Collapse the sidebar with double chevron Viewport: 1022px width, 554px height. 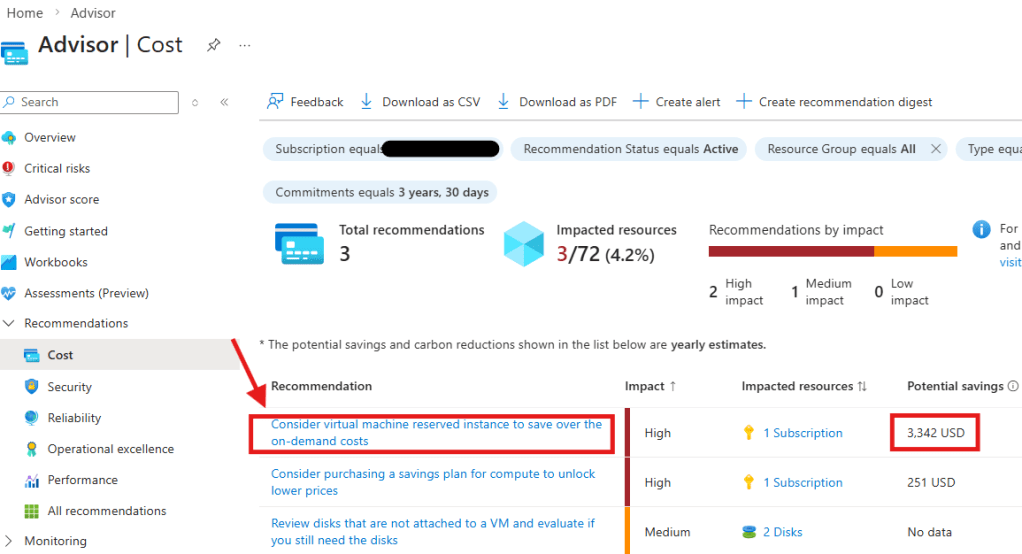[x=224, y=102]
